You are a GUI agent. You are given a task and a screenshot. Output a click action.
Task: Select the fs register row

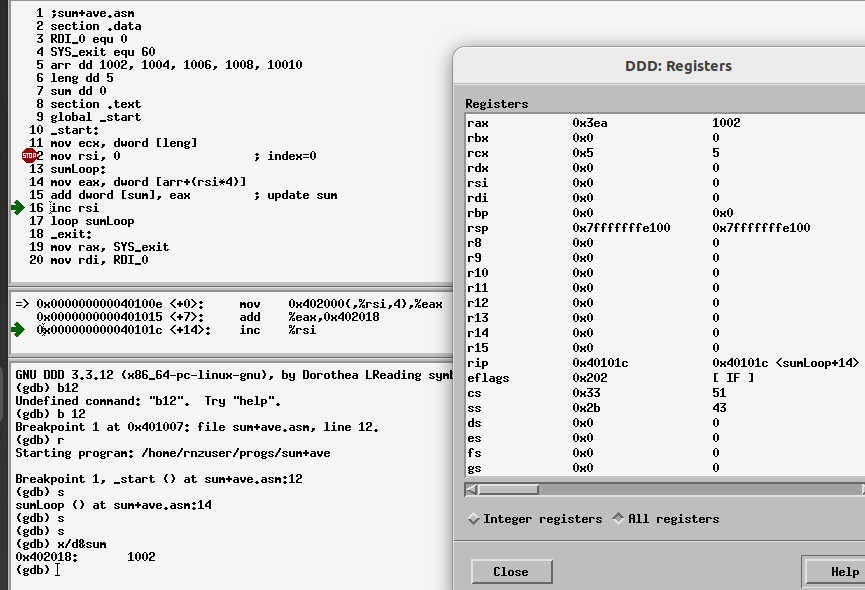point(665,453)
